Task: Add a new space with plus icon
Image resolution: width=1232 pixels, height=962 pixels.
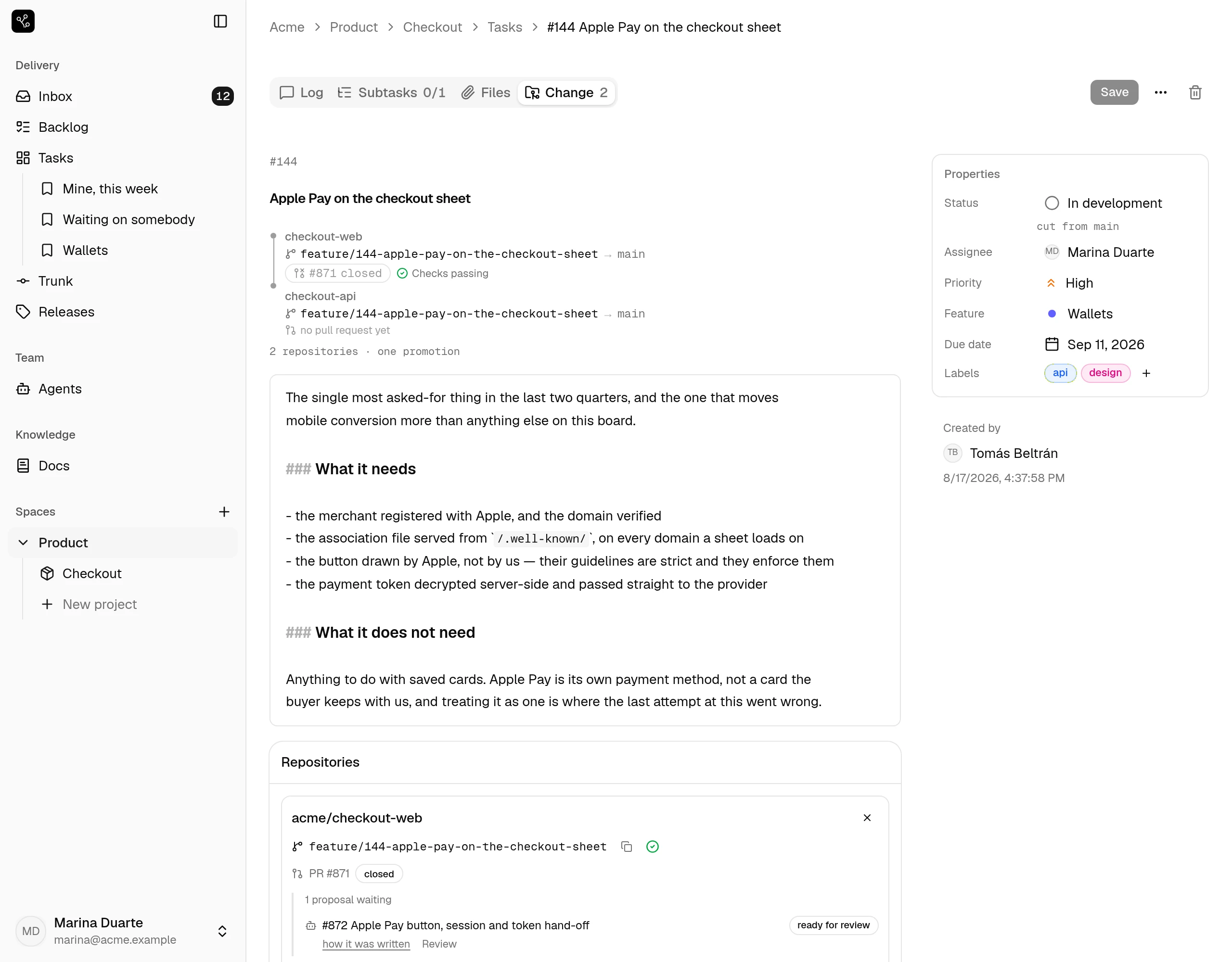Action: click(x=224, y=511)
